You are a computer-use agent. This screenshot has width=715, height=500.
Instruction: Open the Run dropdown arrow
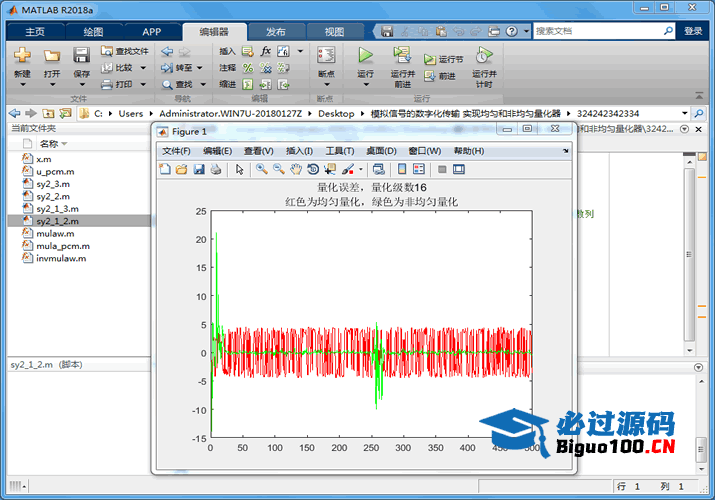(x=366, y=84)
